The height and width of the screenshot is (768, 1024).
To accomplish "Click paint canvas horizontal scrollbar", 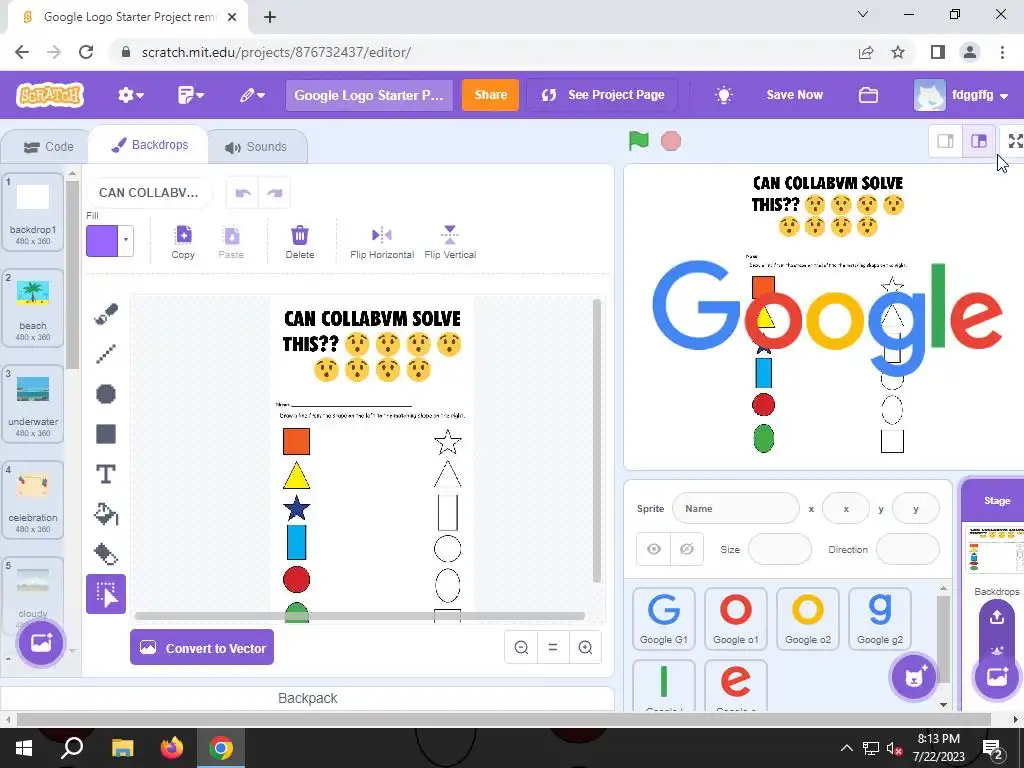I will 360,616.
